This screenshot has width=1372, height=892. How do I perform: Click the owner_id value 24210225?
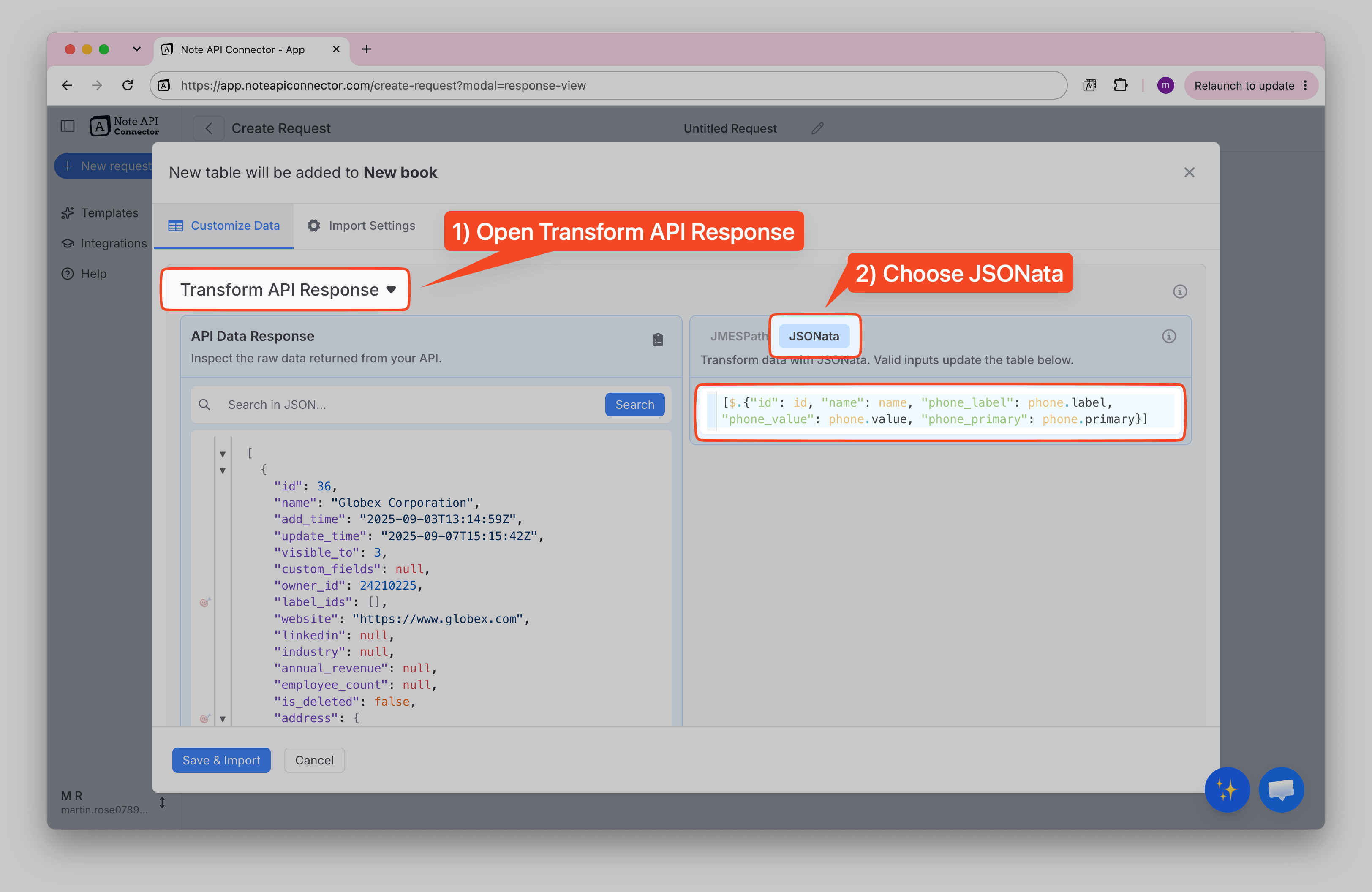(x=387, y=585)
